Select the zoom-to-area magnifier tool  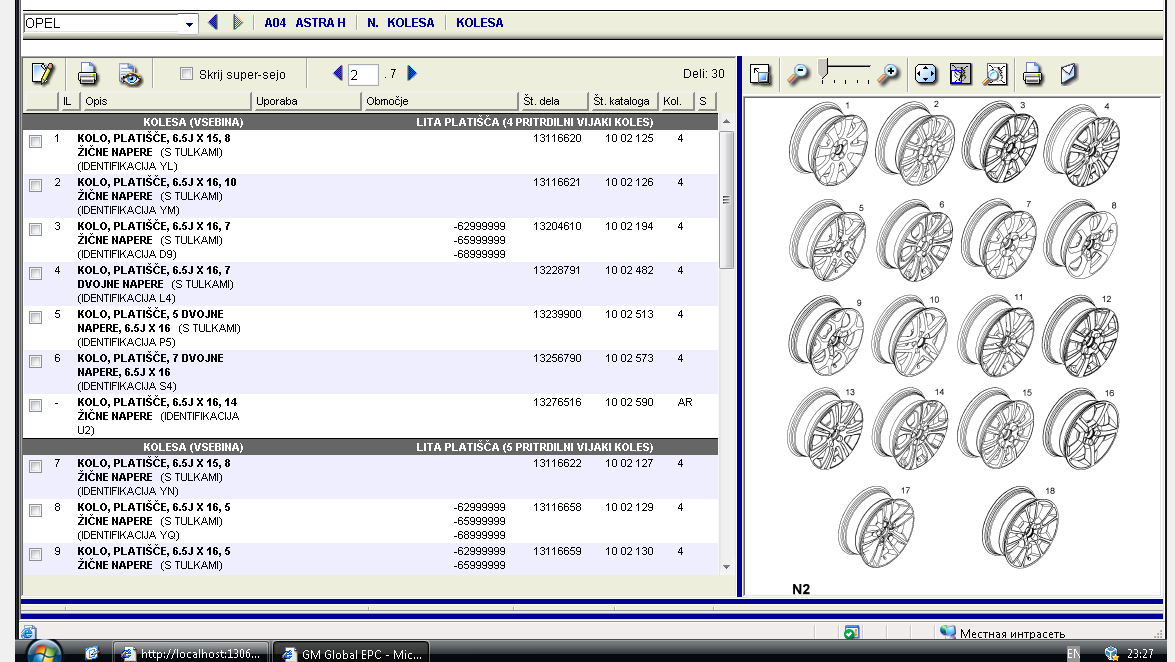[x=995, y=73]
